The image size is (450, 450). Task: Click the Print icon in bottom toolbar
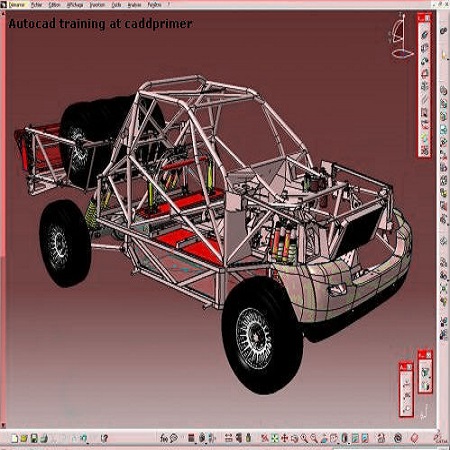44,438
